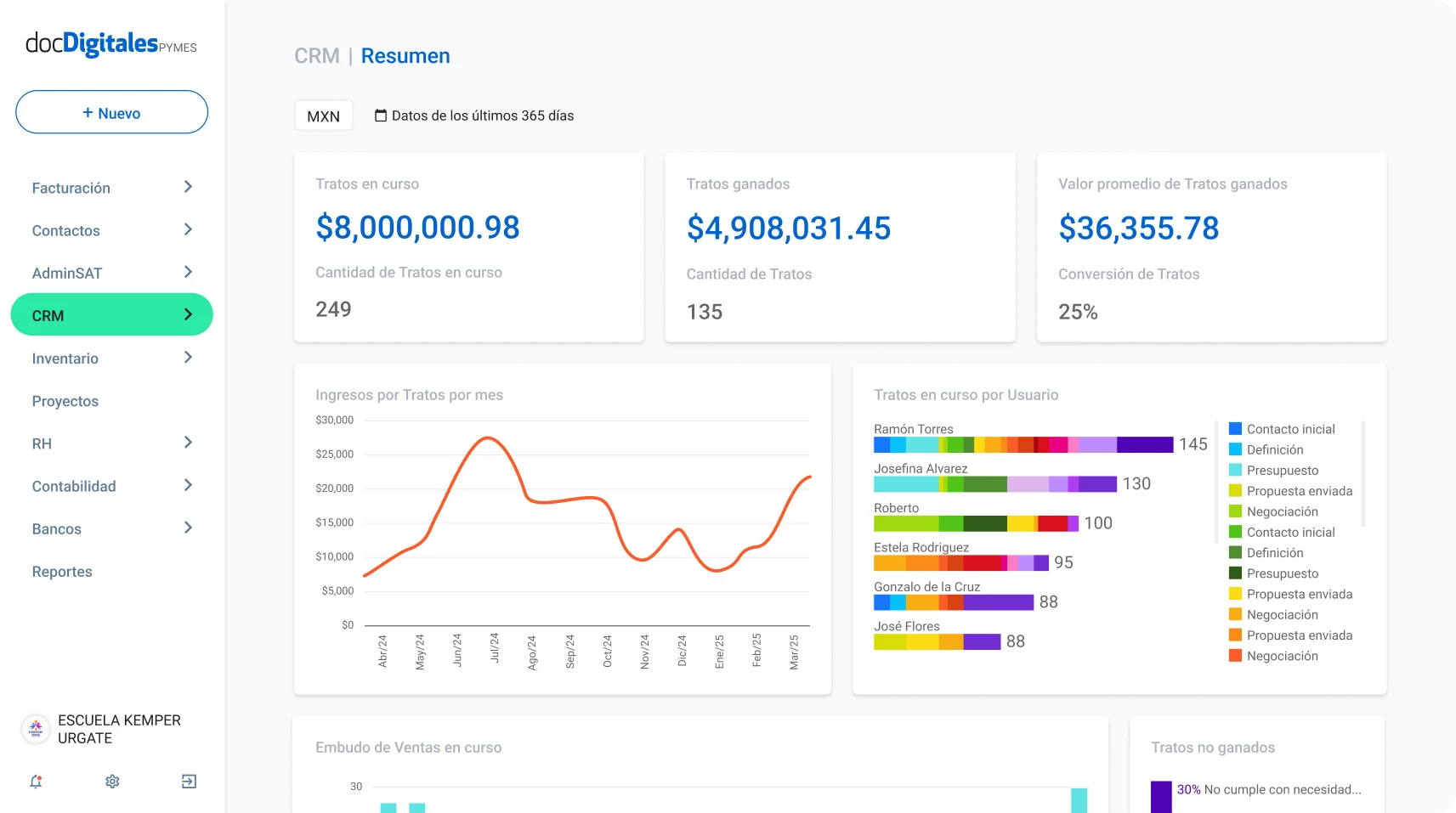Expand the AdminSAT chevron
The height and width of the screenshot is (813, 1456).
(x=188, y=272)
